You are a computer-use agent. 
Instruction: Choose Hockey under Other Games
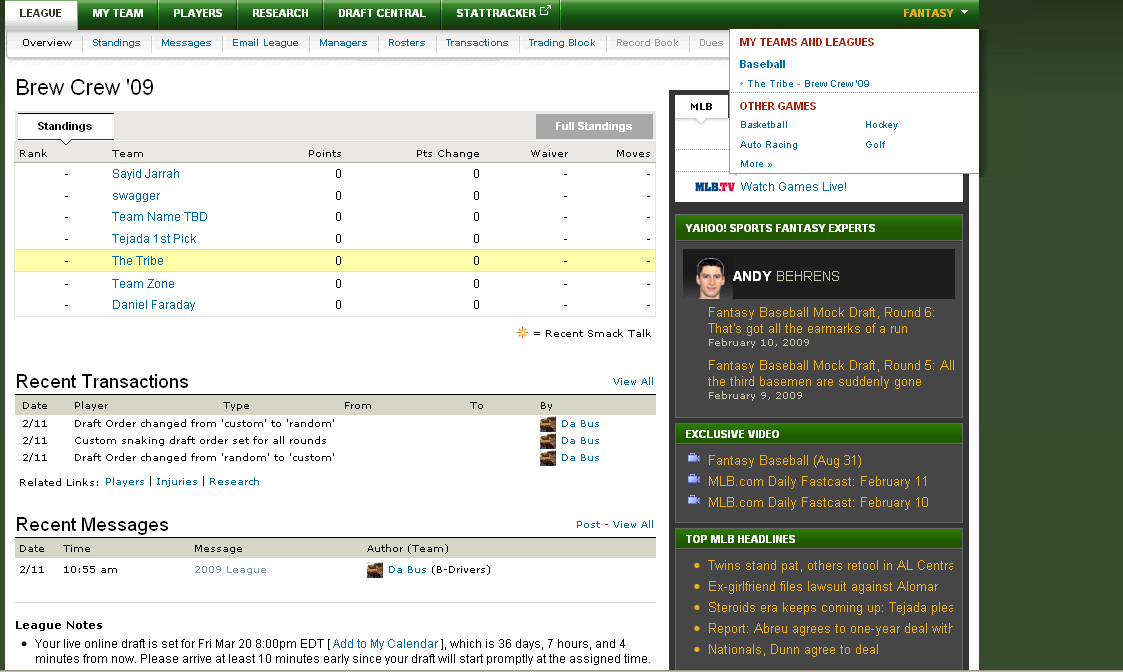(x=882, y=125)
